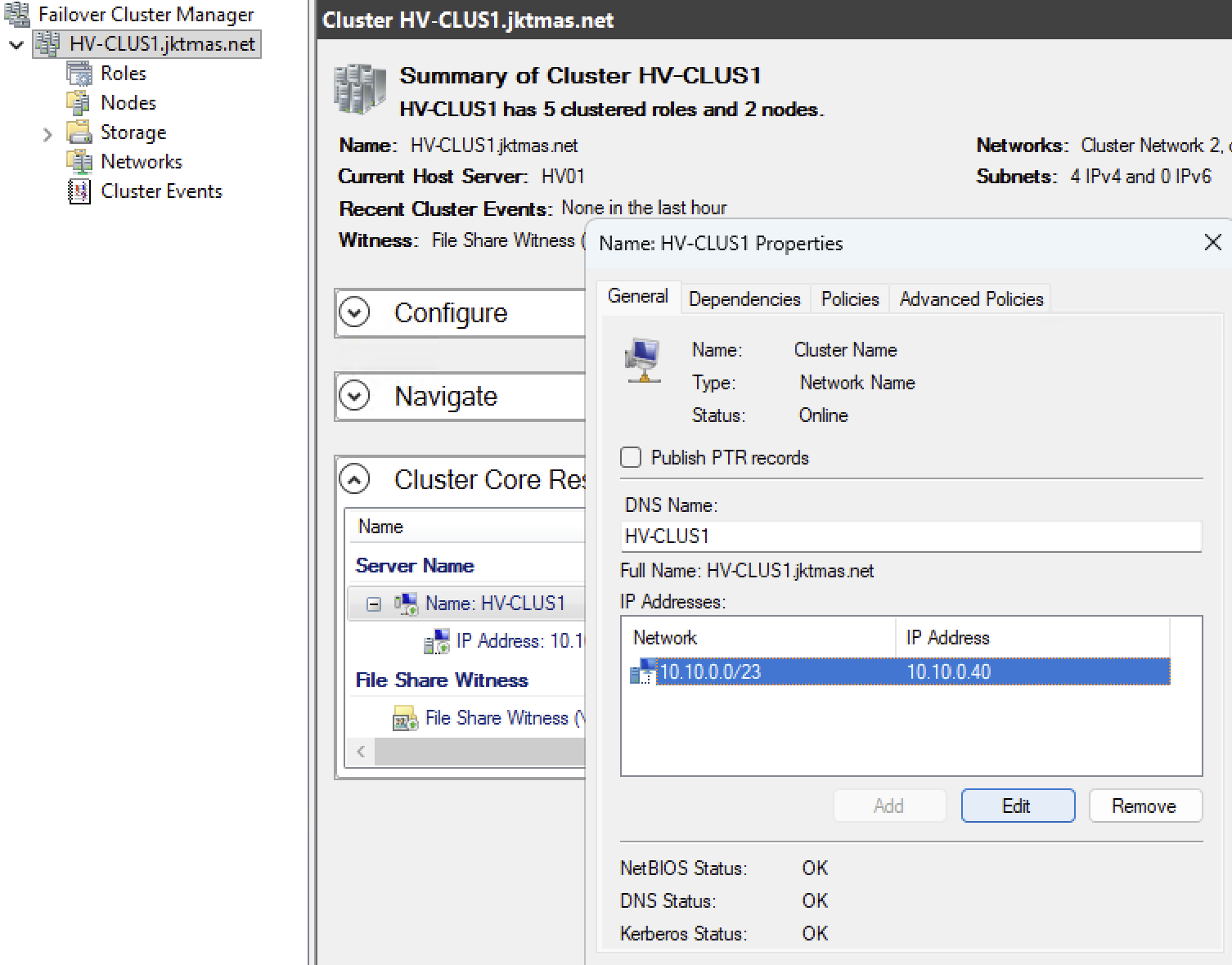Click the Networks icon in the tree
Viewport: 1232px width, 965px height.
click(79, 162)
